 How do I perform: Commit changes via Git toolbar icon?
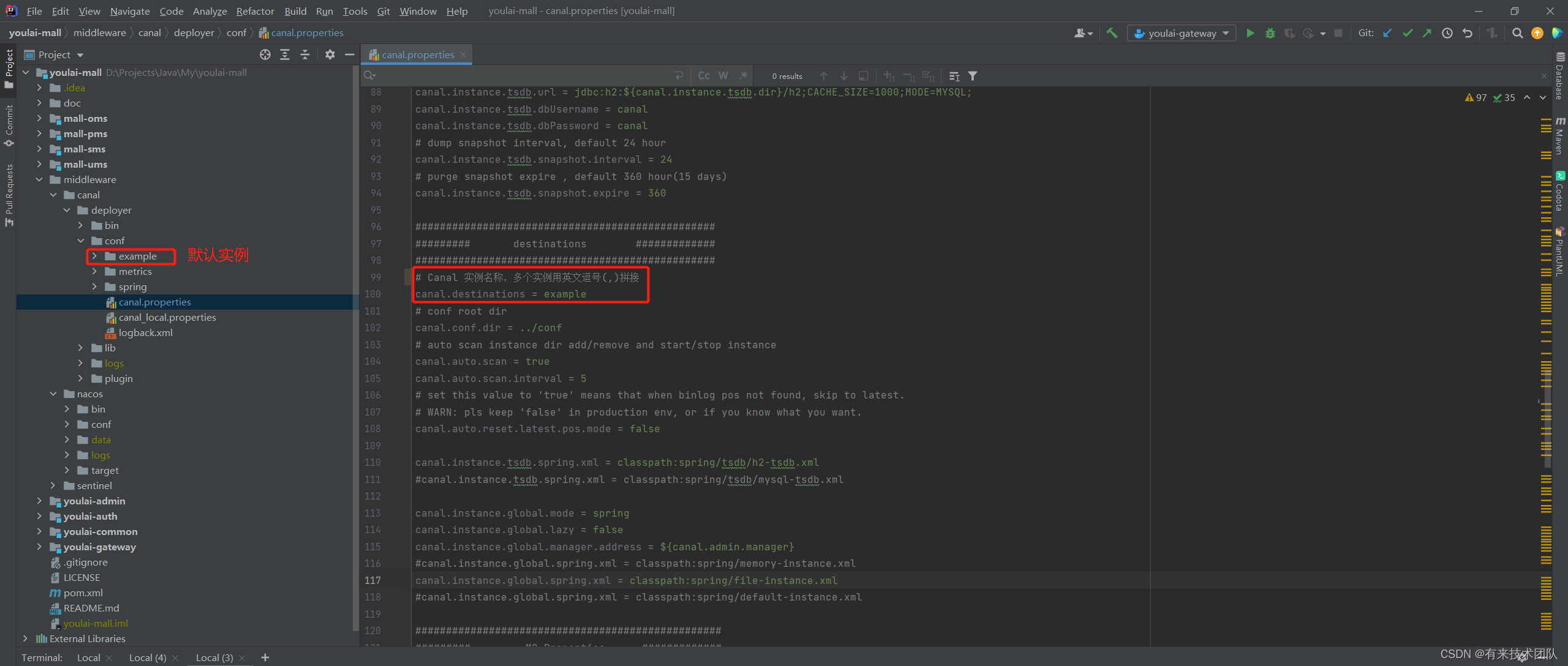1408,33
